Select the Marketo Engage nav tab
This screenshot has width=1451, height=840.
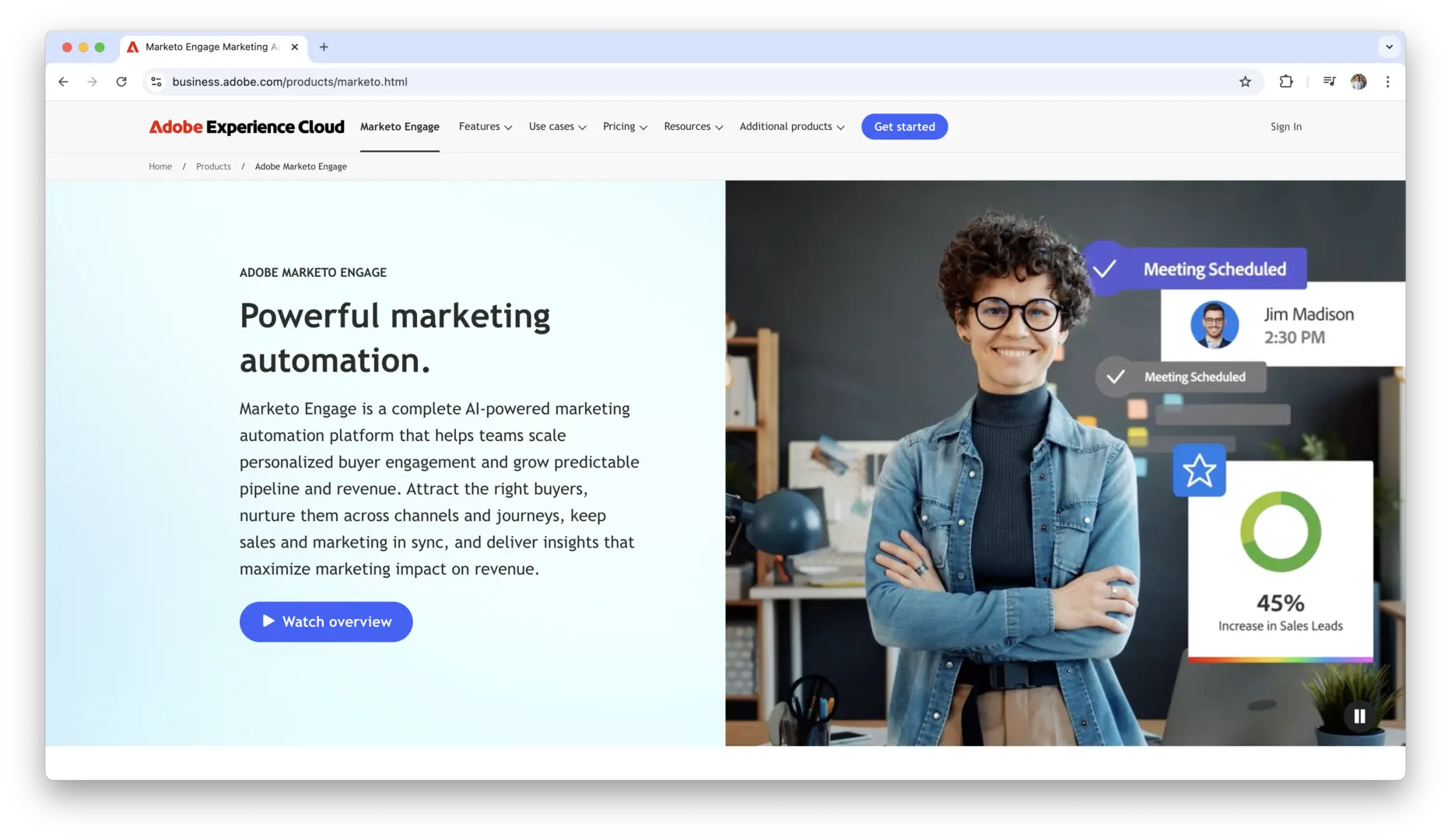click(x=400, y=127)
